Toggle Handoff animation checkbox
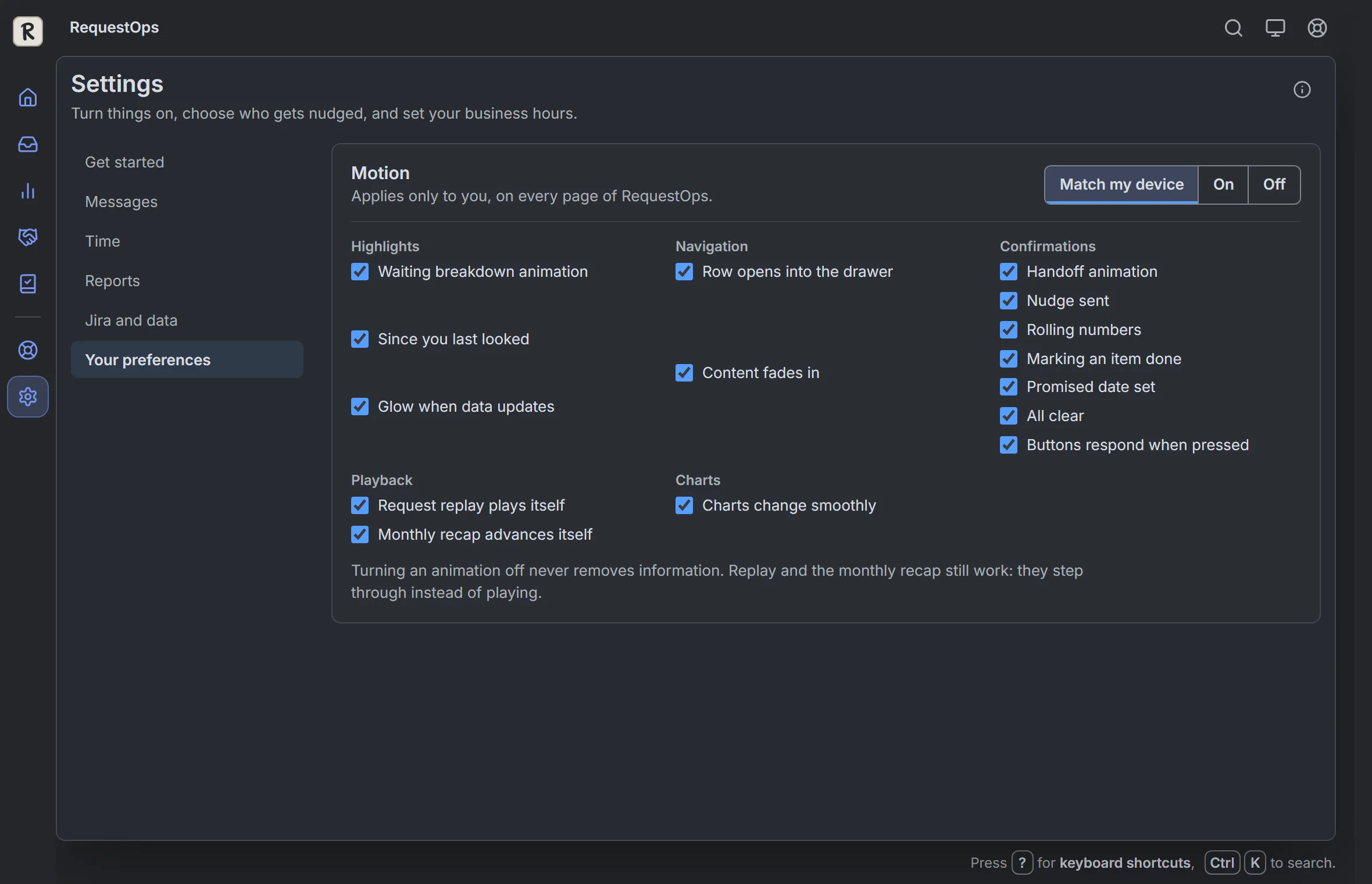The height and width of the screenshot is (884, 1372). tap(1009, 272)
